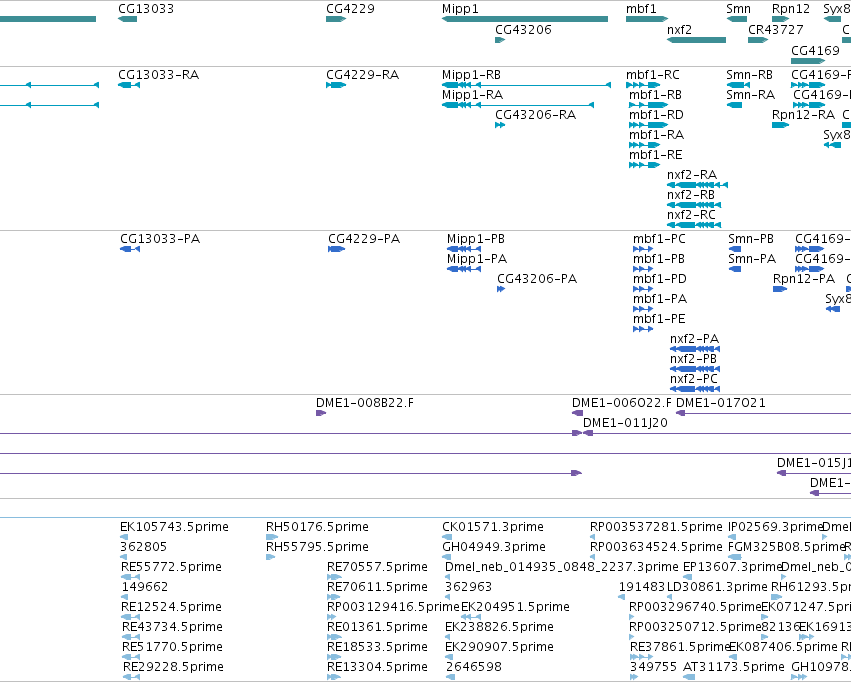Select cDNA entry 362805
851x682 pixels.
tap(143, 547)
